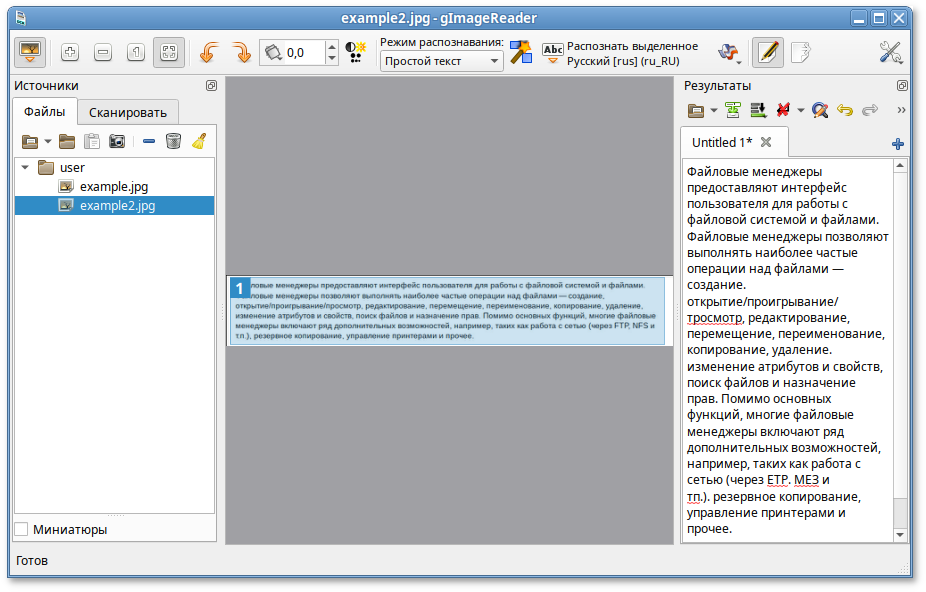Toggle the output pane pencil button

point(768,53)
